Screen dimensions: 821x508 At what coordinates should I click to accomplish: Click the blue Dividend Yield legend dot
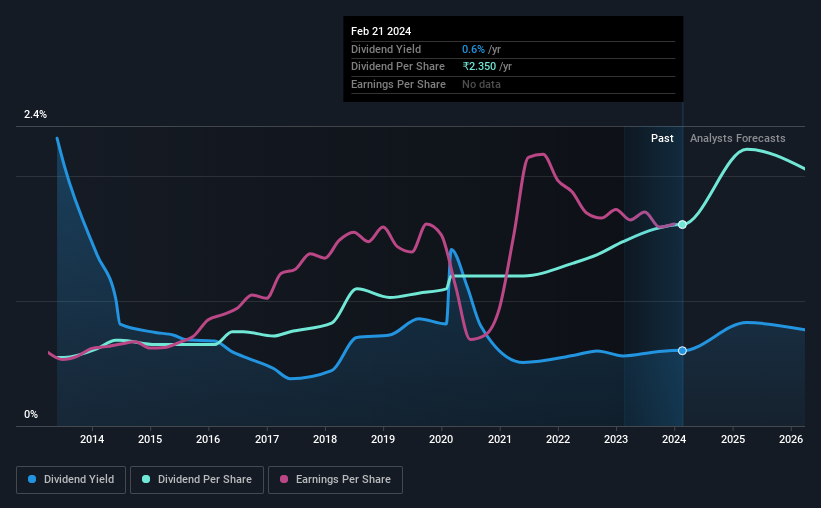coord(32,479)
